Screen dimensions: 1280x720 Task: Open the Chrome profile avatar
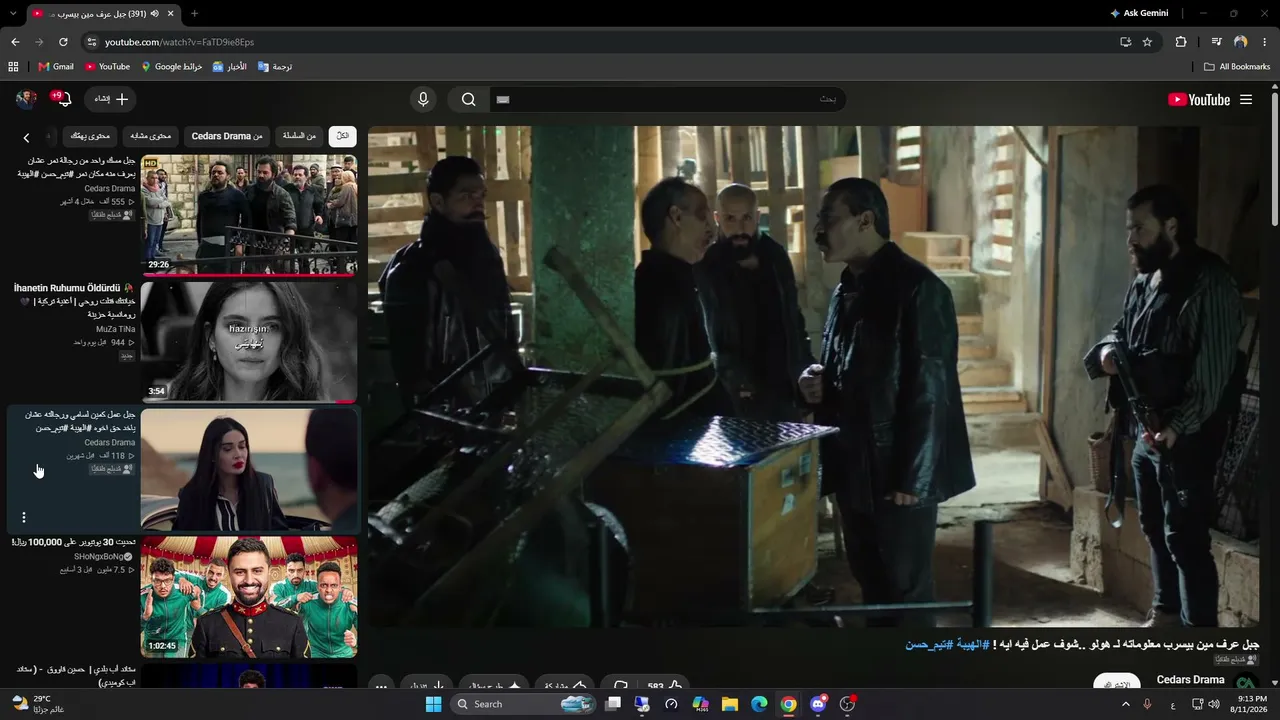tap(1241, 42)
